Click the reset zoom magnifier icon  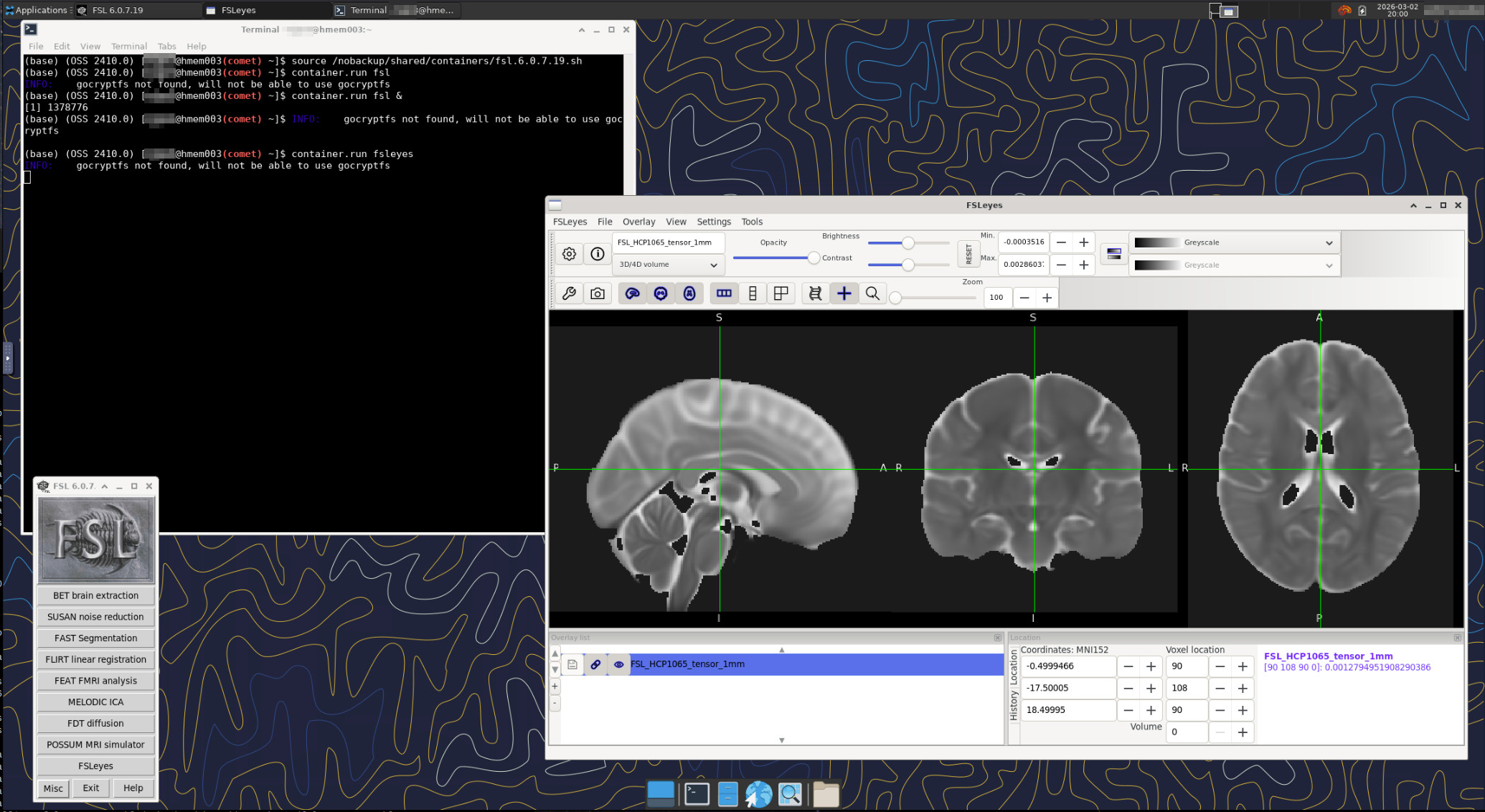872,293
